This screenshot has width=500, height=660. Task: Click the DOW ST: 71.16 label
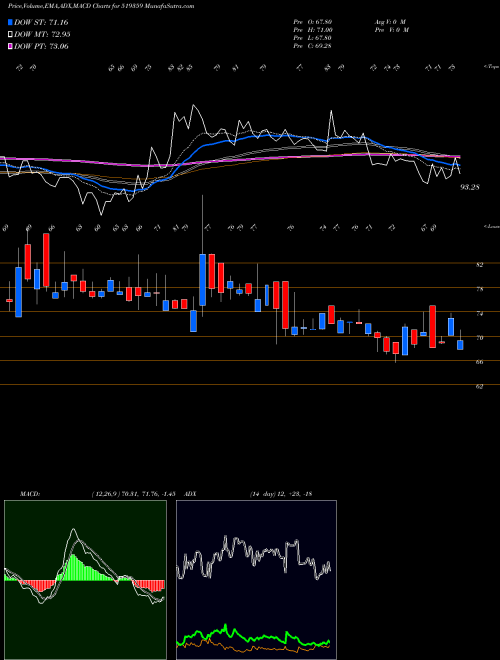tap(41, 22)
